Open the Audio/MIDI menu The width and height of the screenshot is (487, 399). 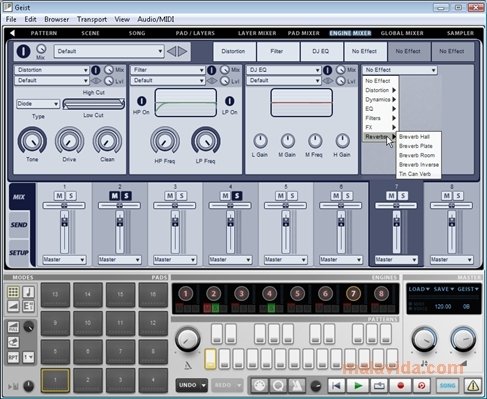point(156,19)
